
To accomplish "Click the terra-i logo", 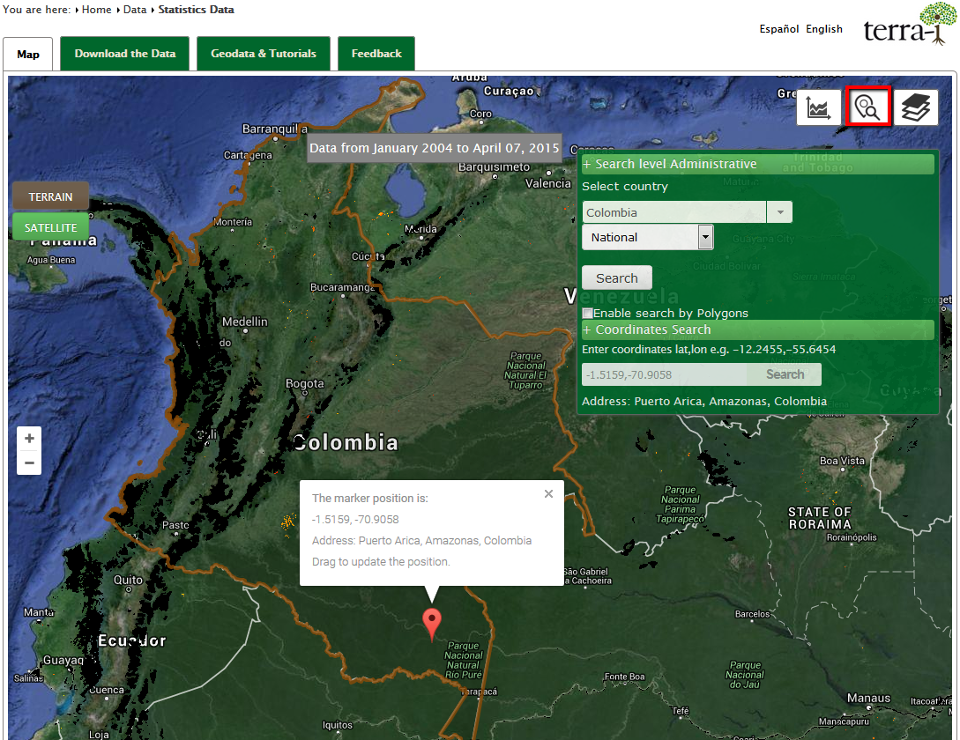I will 909,24.
